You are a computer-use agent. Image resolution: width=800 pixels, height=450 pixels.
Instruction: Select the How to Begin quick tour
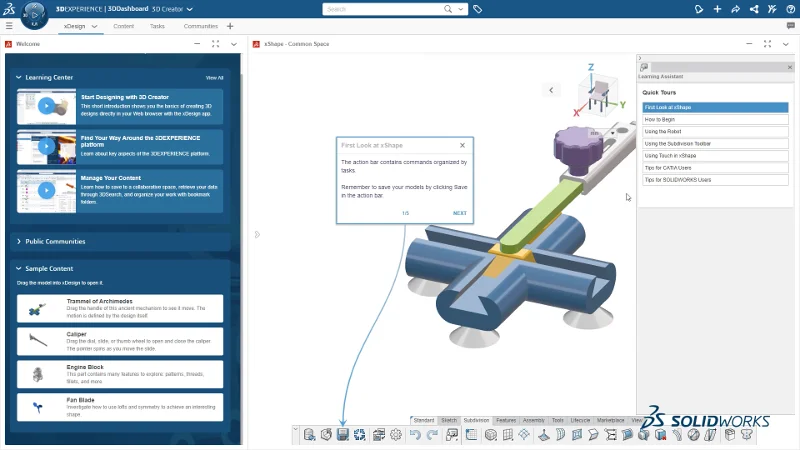pyautogui.click(x=659, y=119)
